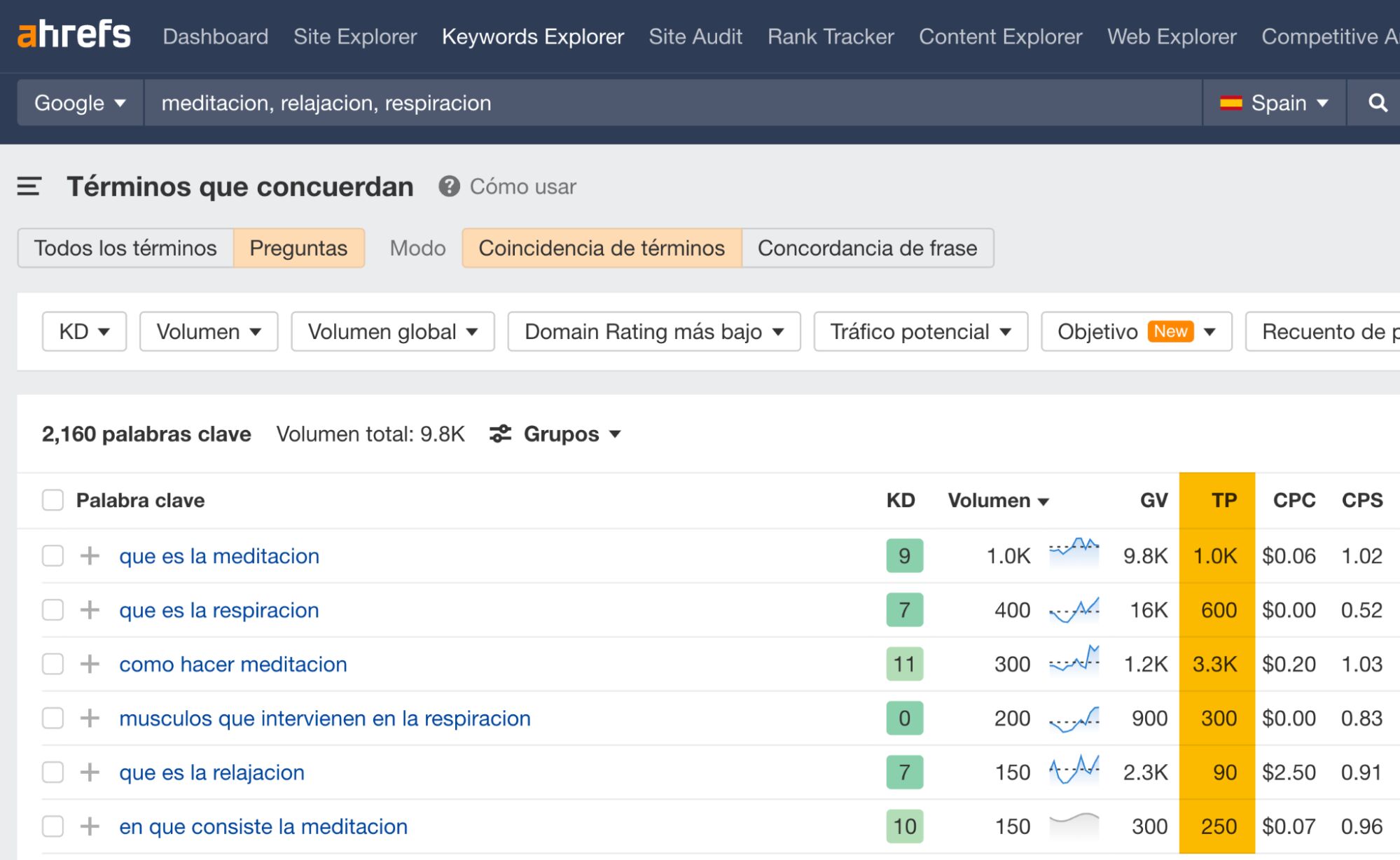Screen dimensions: 1400x860
Task: Select all keywords with the header checkbox
Action: (53, 500)
